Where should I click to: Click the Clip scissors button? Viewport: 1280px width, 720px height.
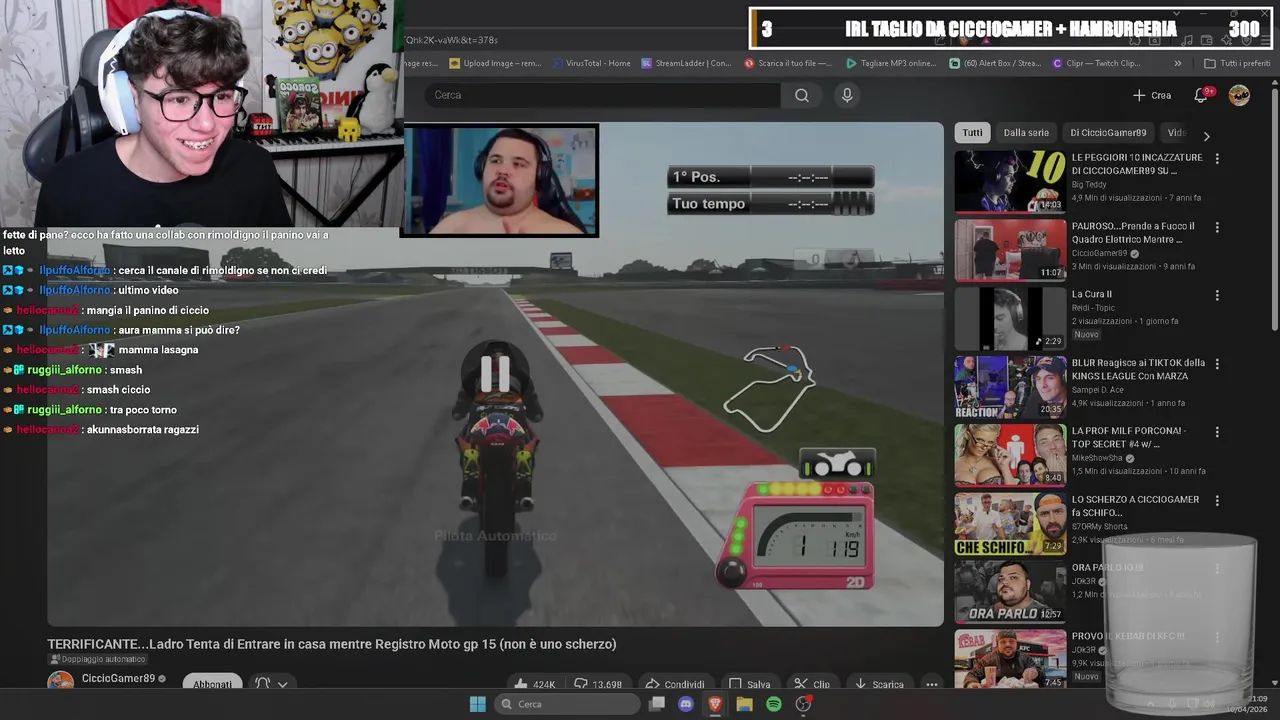tap(812, 684)
